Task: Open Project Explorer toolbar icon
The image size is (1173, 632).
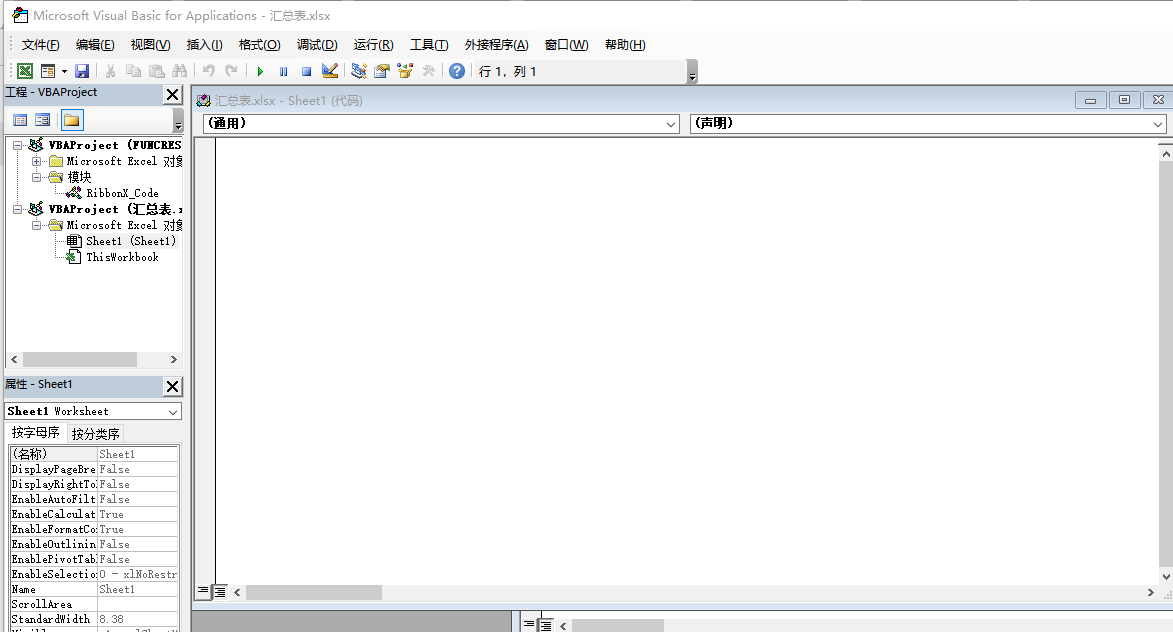Action: coord(359,71)
